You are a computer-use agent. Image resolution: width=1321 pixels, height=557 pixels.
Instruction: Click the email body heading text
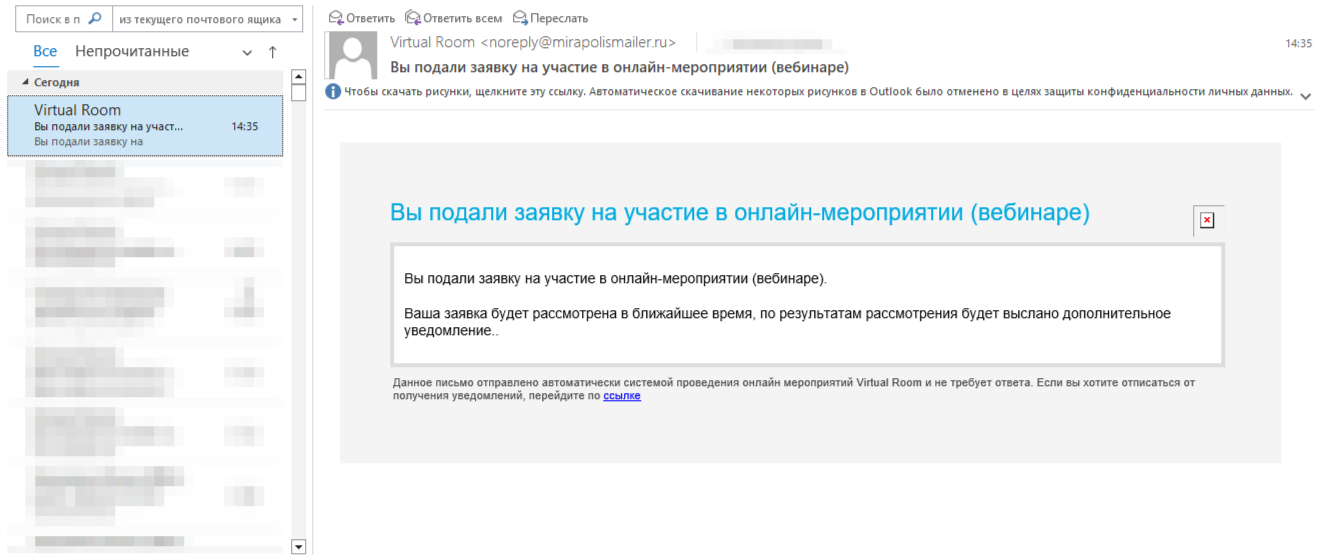pyautogui.click(x=740, y=212)
